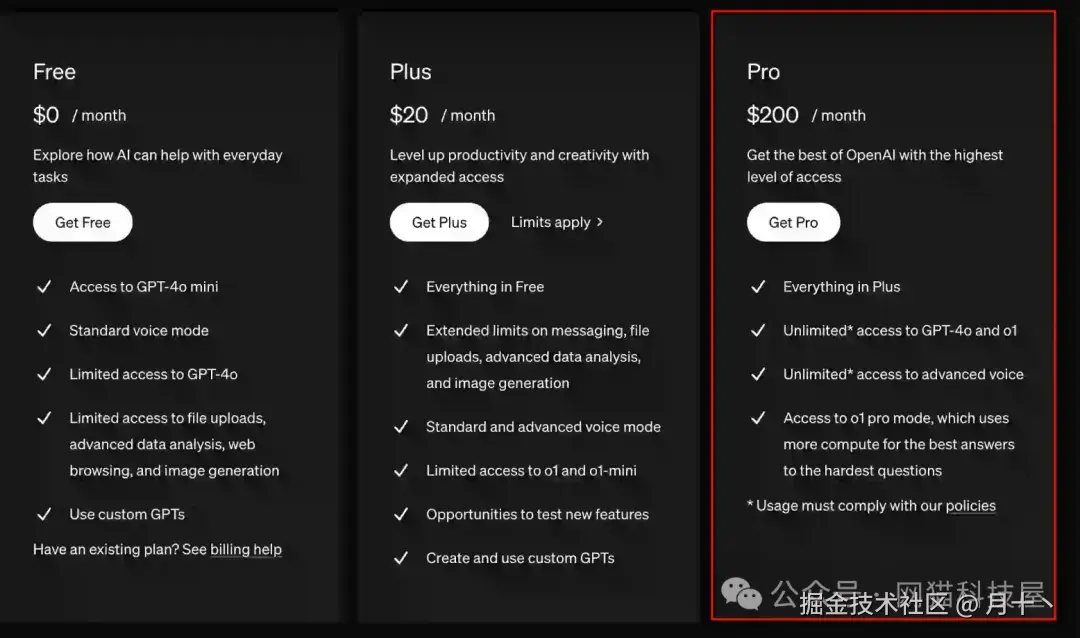Open the billing help link

(x=246, y=549)
